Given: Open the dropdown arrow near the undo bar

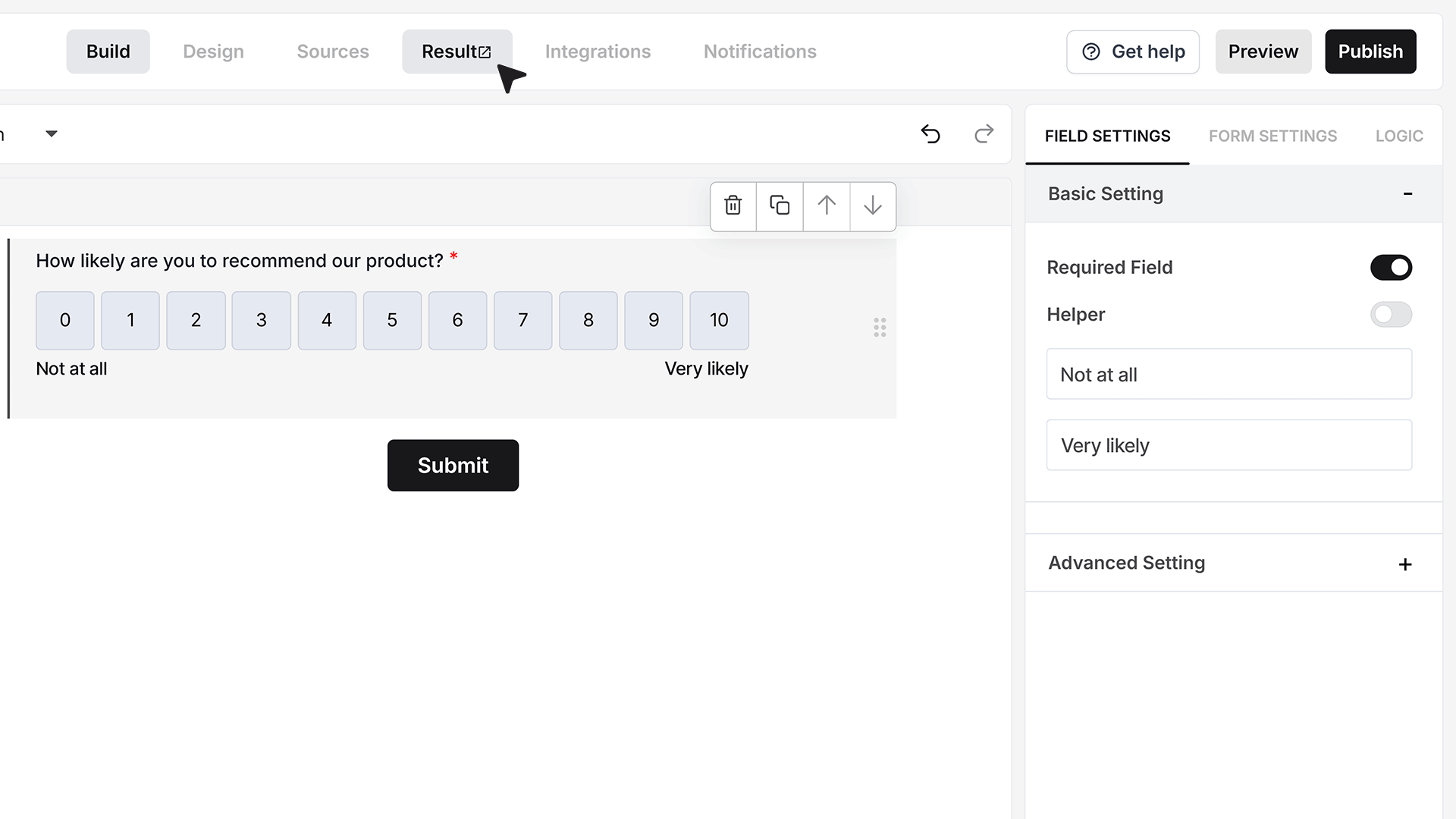Looking at the screenshot, I should tap(52, 134).
